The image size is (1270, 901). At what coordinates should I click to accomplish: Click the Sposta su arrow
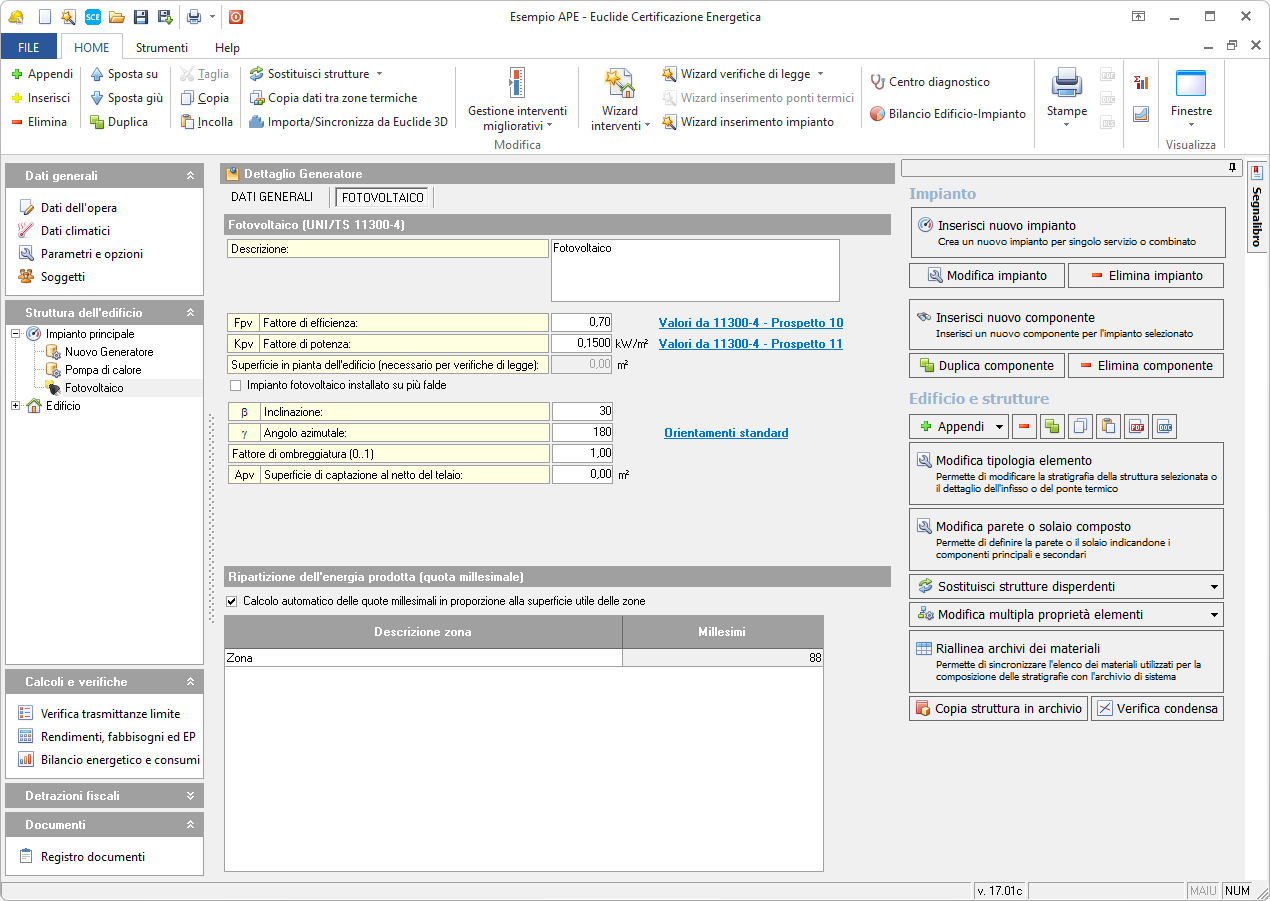(97, 74)
